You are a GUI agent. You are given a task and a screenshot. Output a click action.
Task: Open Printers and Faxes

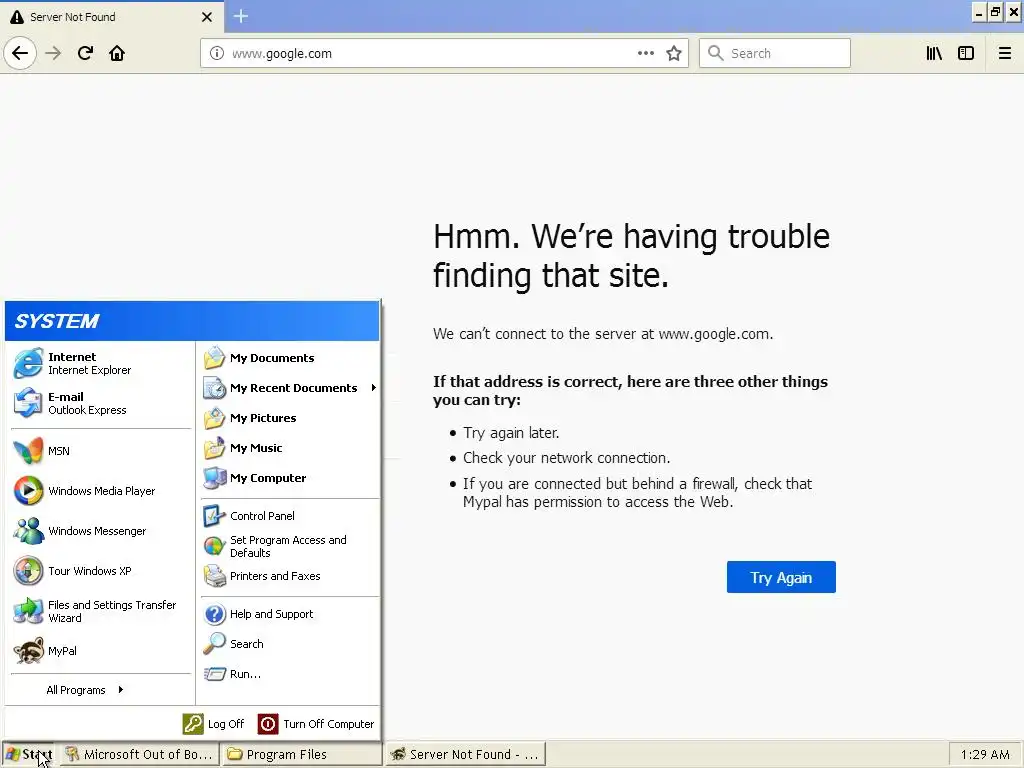(x=289, y=576)
